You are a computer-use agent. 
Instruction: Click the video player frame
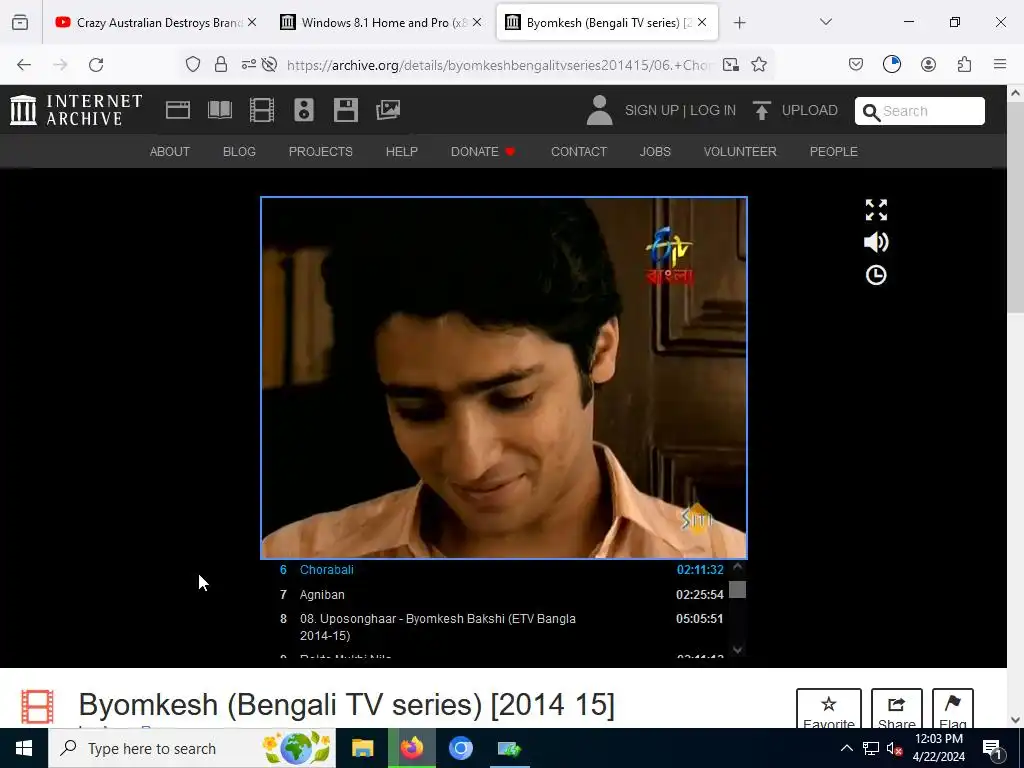click(x=504, y=377)
